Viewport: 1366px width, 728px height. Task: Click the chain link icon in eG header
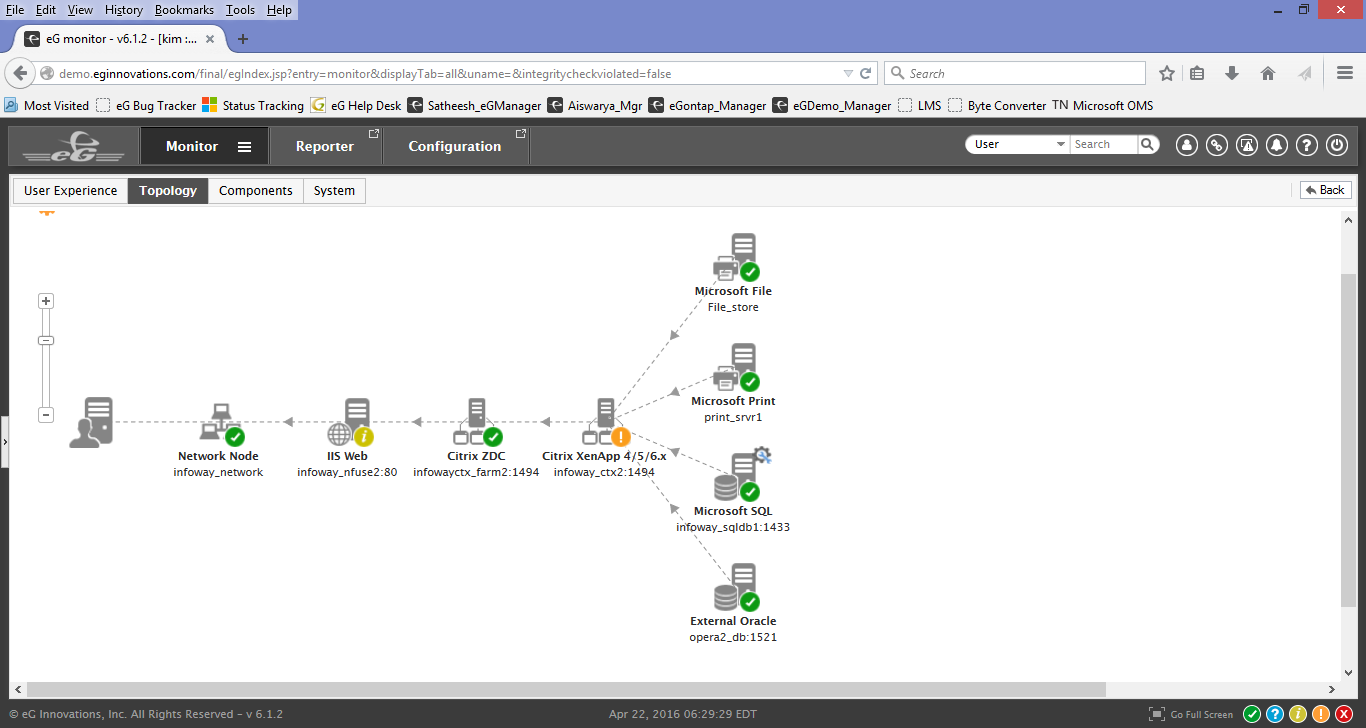[1216, 145]
